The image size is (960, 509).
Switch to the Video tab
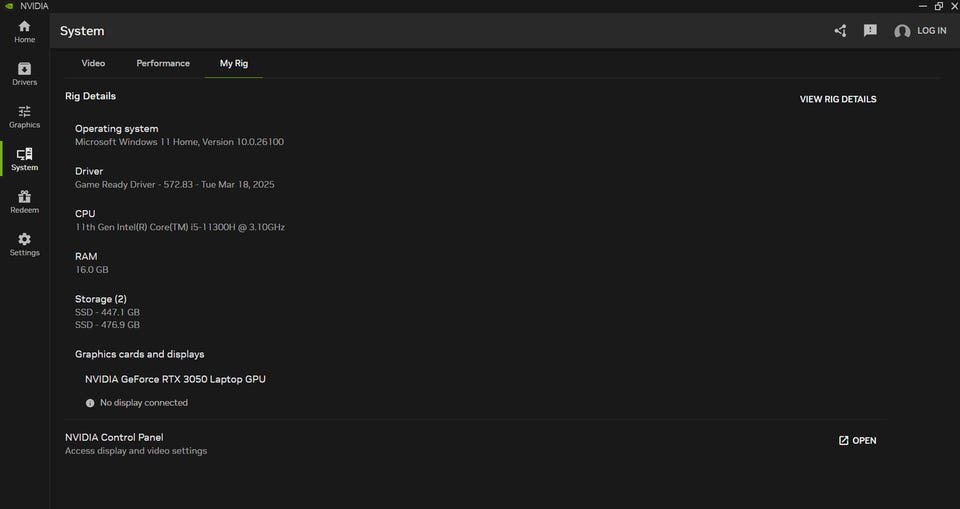tap(93, 63)
